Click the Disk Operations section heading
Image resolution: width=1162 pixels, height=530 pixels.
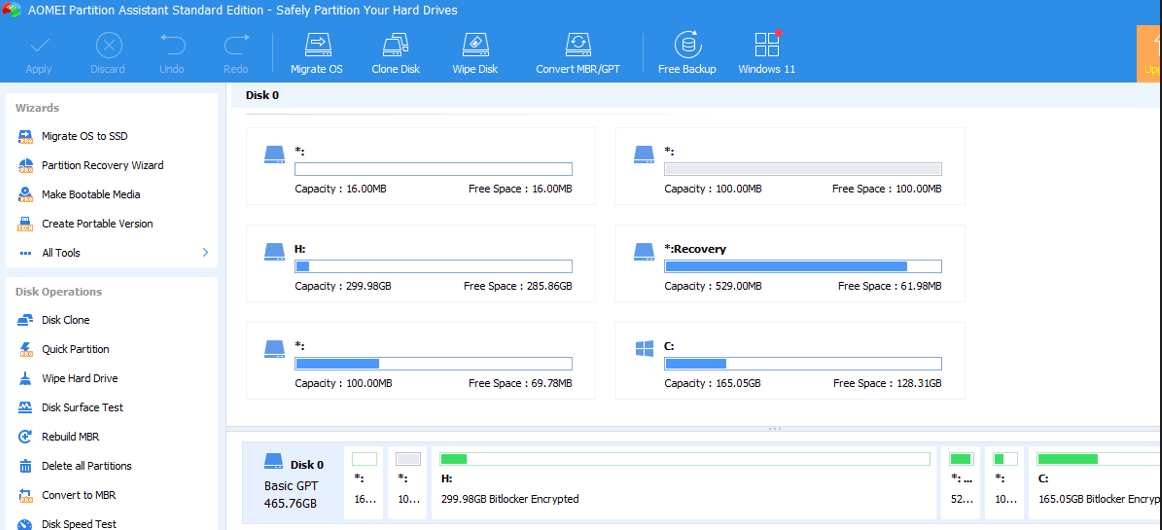(x=59, y=292)
